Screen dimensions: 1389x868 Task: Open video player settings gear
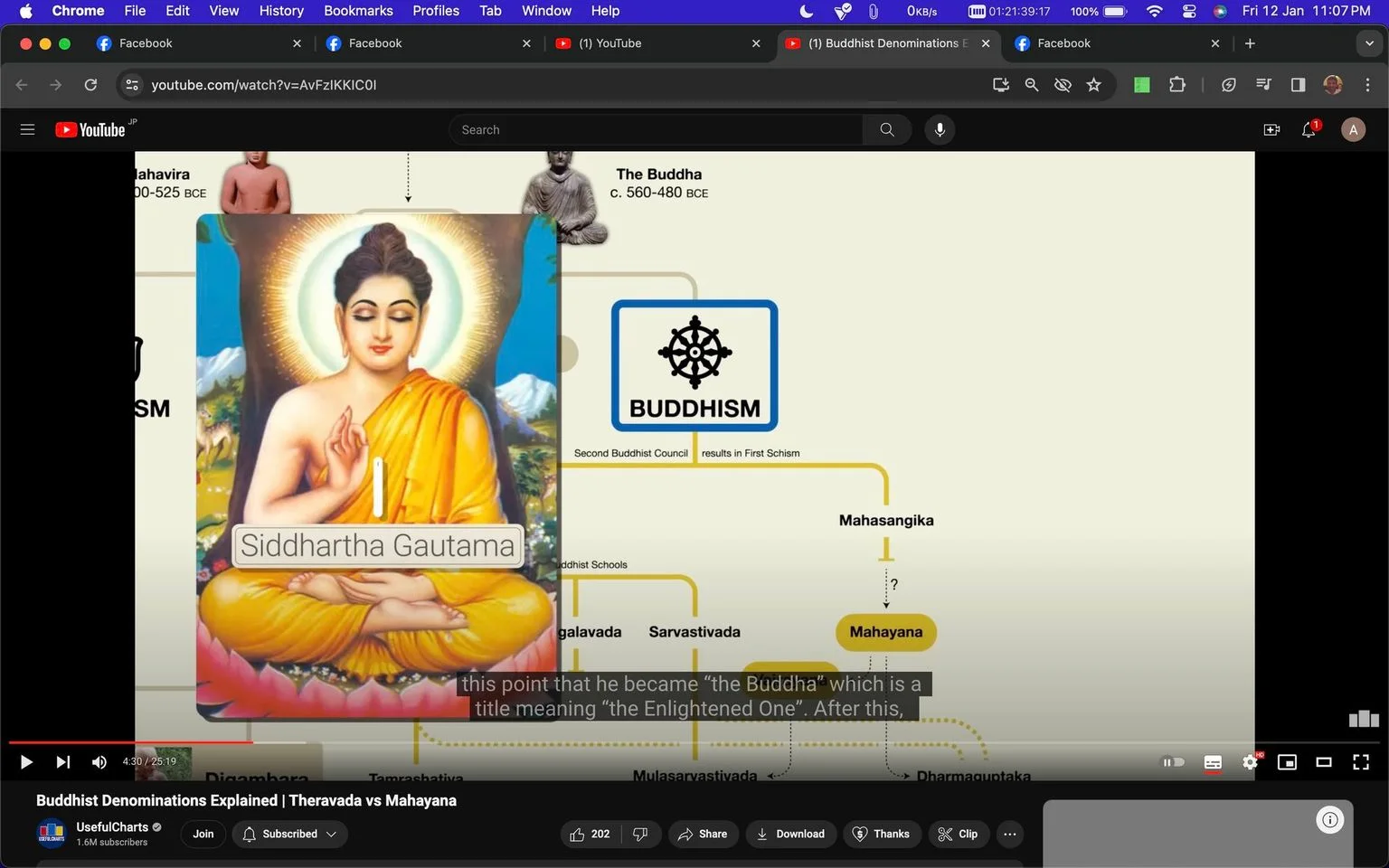pos(1250,762)
